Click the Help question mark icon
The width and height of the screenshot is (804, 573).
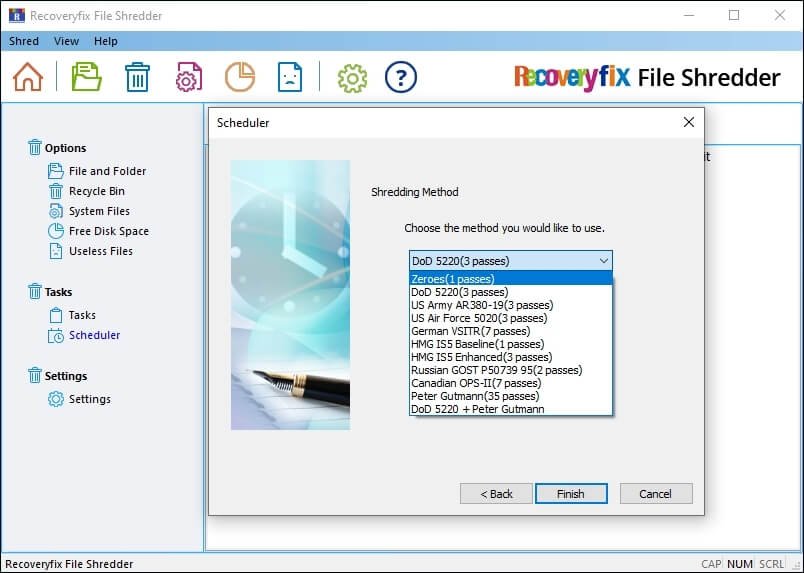point(400,77)
